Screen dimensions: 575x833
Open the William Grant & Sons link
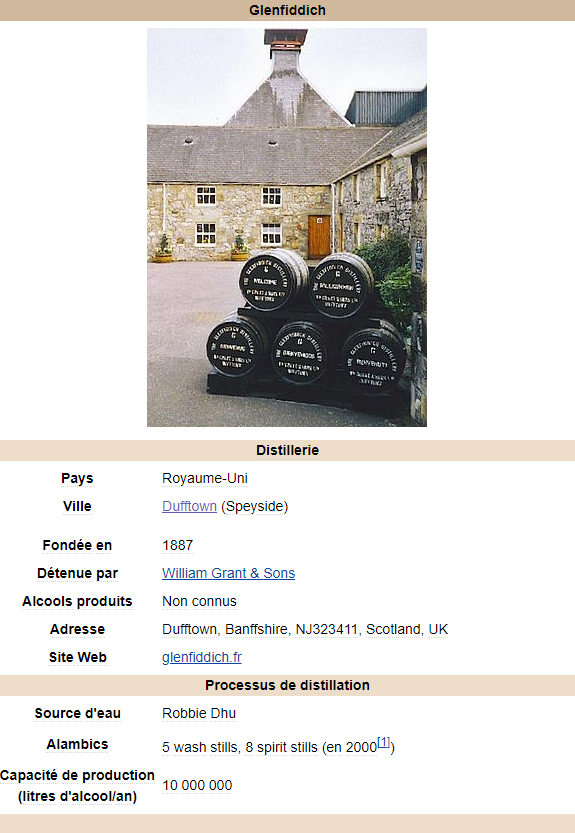click(229, 573)
